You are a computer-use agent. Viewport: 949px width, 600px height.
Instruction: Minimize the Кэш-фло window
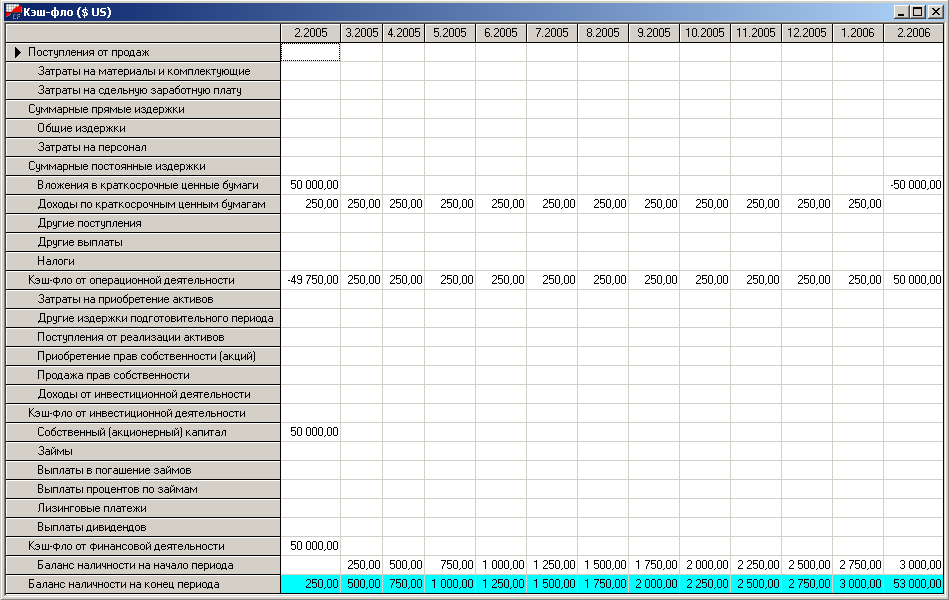(x=902, y=12)
